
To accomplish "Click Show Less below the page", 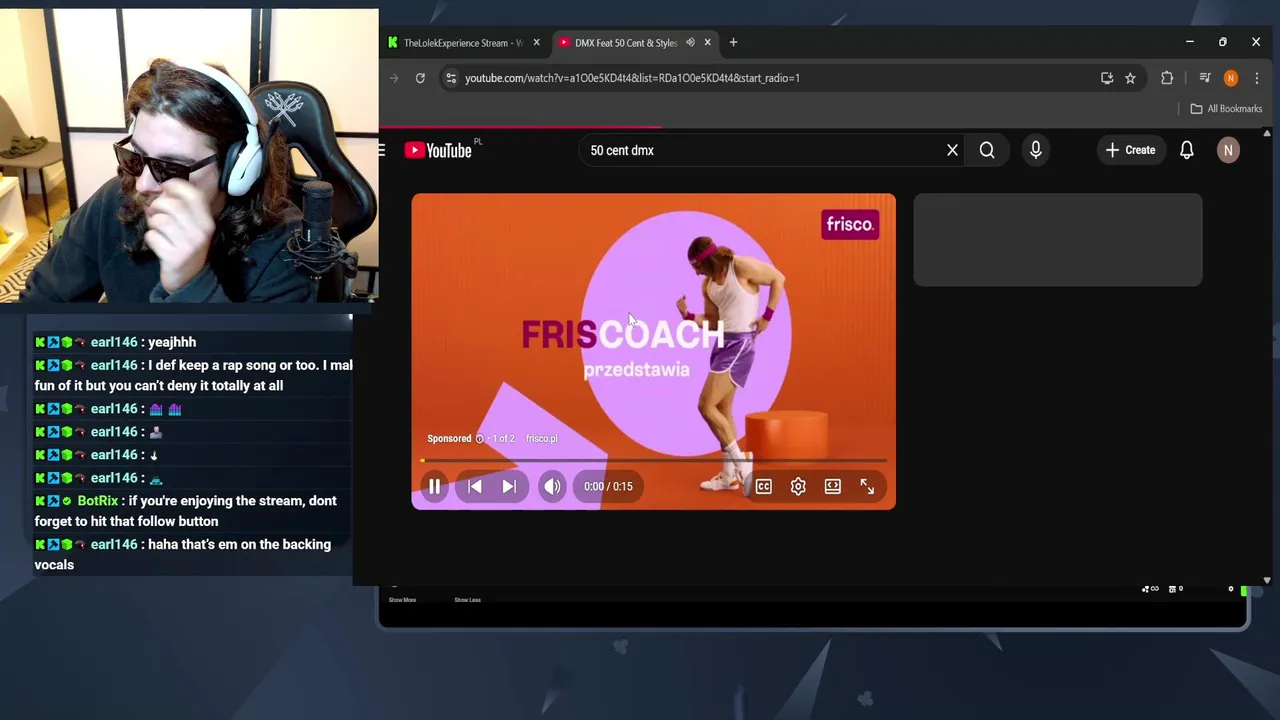I will [x=467, y=600].
